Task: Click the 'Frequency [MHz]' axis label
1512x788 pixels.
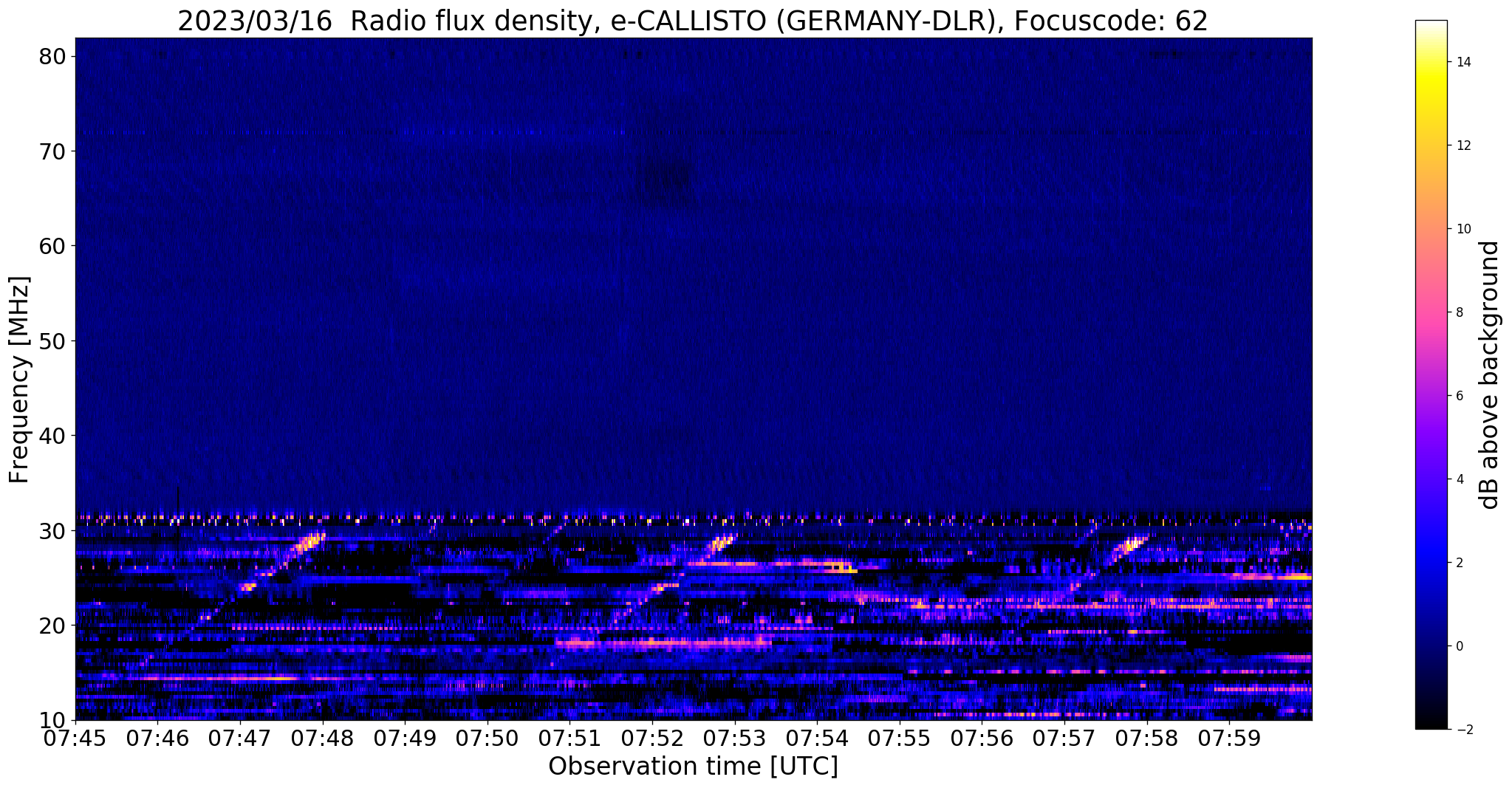Action: click(20, 379)
